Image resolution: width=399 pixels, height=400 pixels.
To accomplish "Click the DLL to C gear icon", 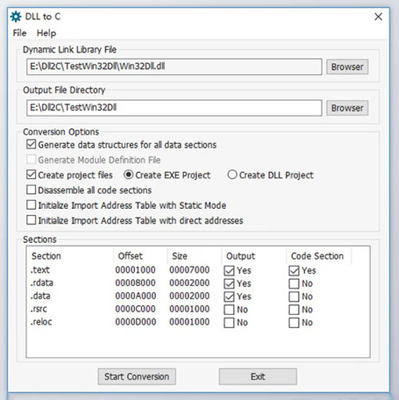I will (x=16, y=17).
